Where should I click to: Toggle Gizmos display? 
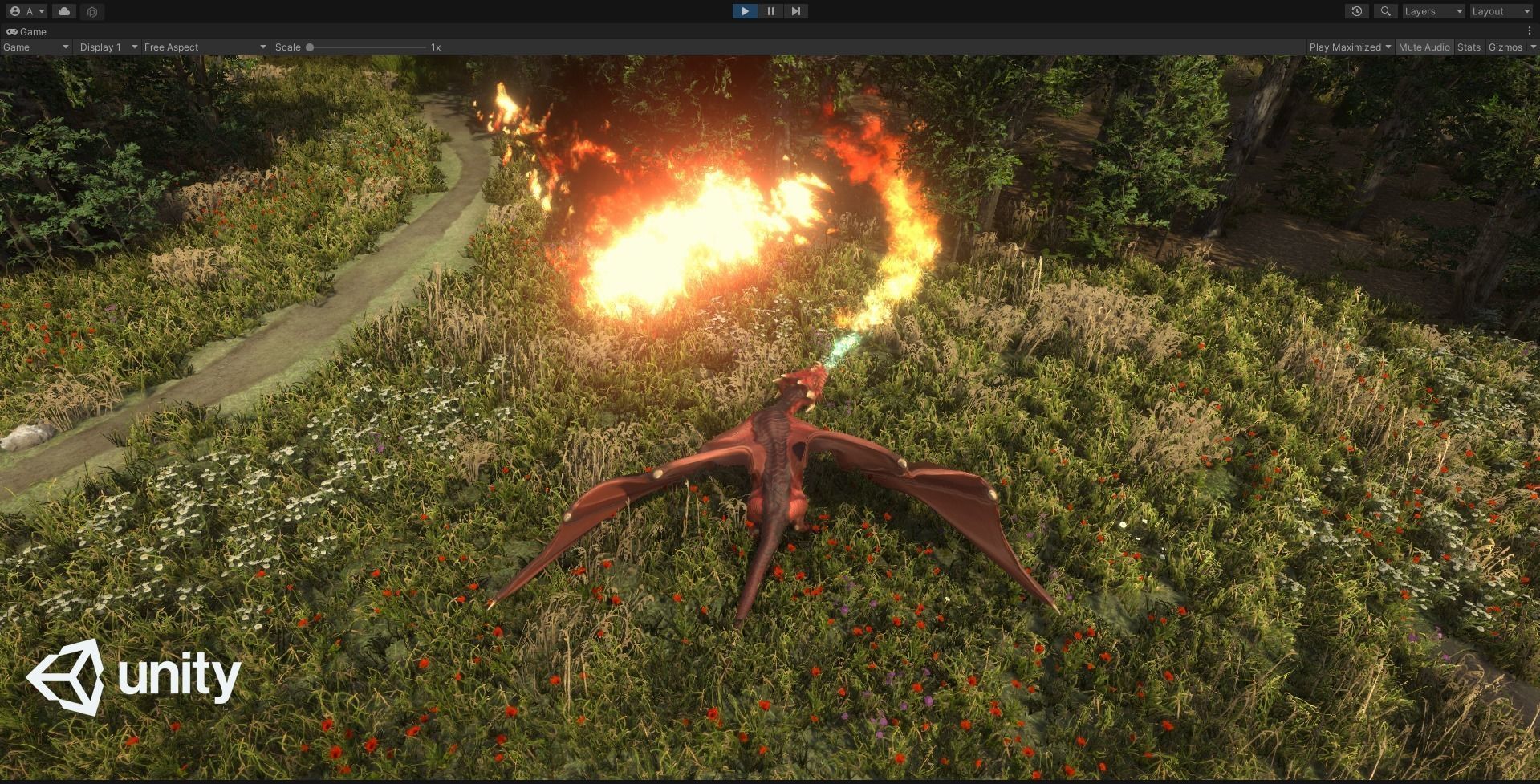(1505, 47)
